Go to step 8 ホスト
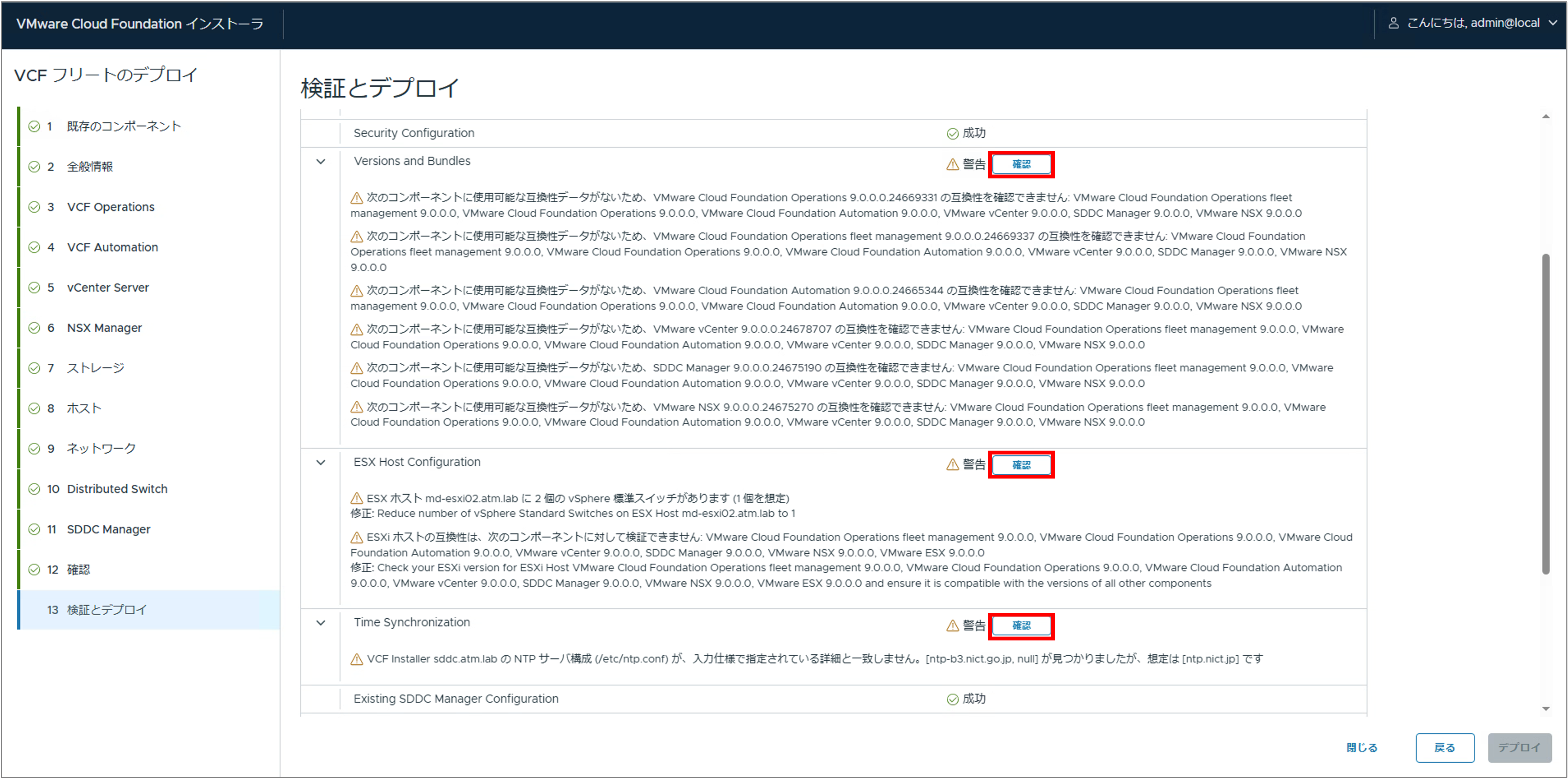1568x779 pixels. [x=149, y=408]
